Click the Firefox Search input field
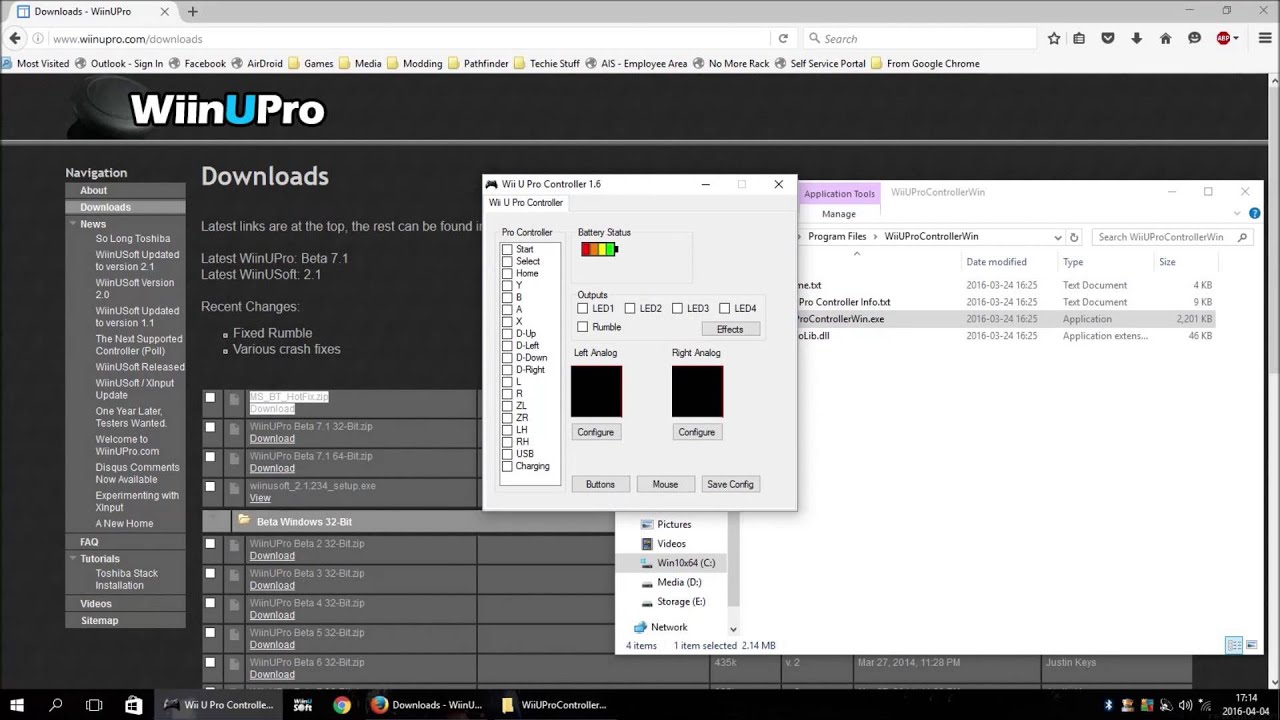Screen dimensions: 1280x720 (x=920, y=39)
